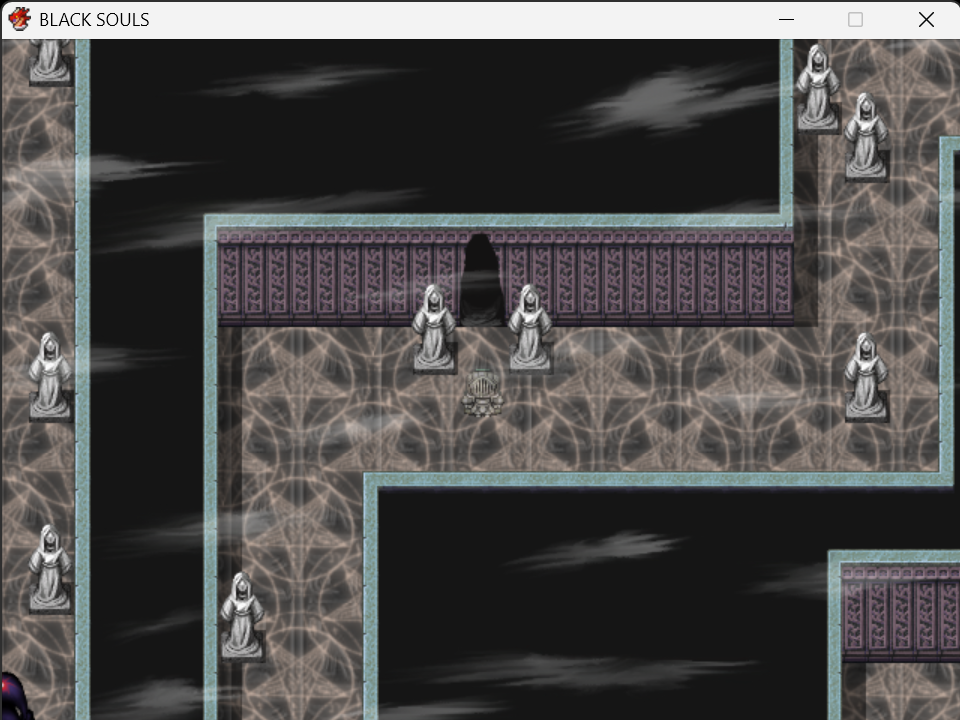Image resolution: width=960 pixels, height=720 pixels.
Task: Click the hooded statue left of the dark doorway
Action: point(434,328)
